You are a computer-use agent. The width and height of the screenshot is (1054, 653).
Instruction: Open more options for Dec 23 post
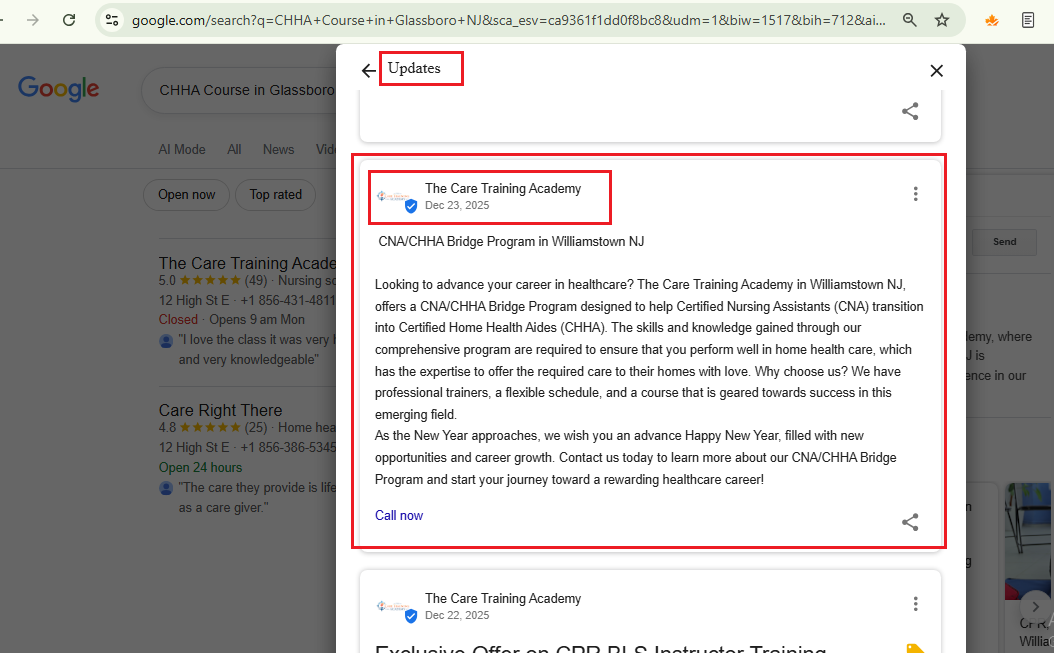914,194
